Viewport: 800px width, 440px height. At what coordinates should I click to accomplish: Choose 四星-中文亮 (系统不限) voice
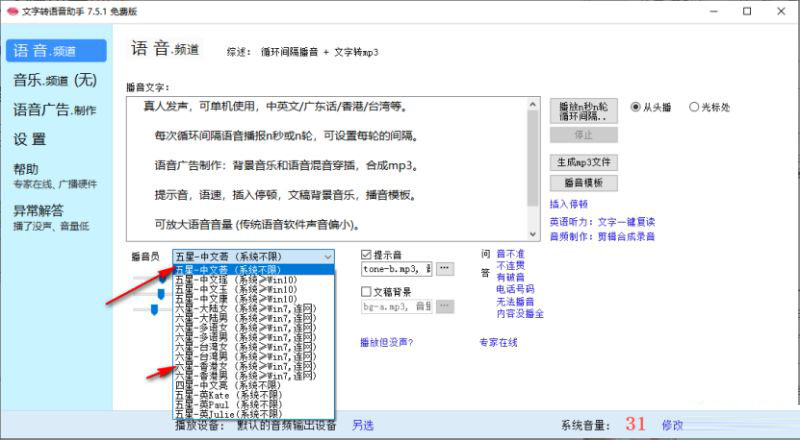click(254, 385)
